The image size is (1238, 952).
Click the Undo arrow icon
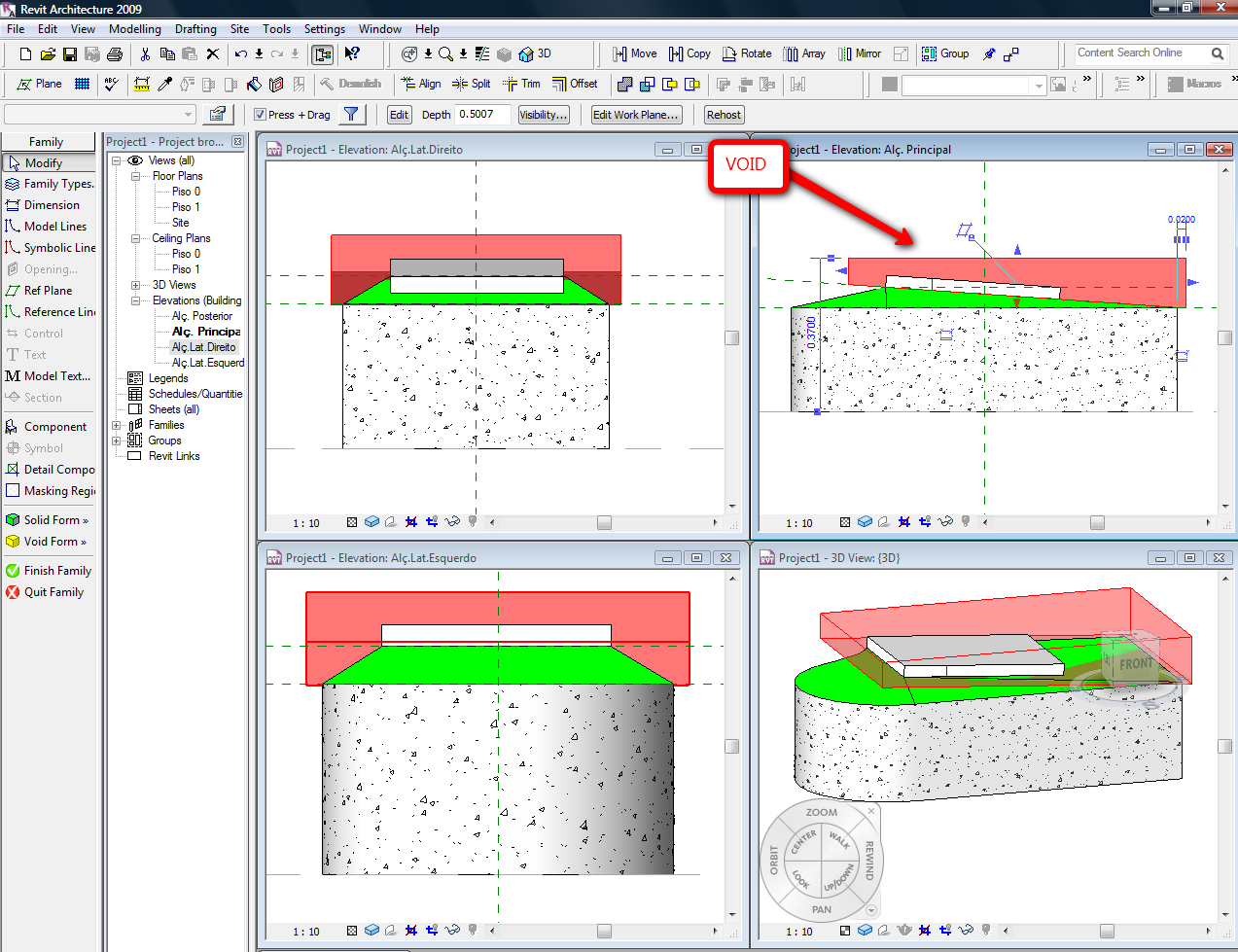(241, 54)
